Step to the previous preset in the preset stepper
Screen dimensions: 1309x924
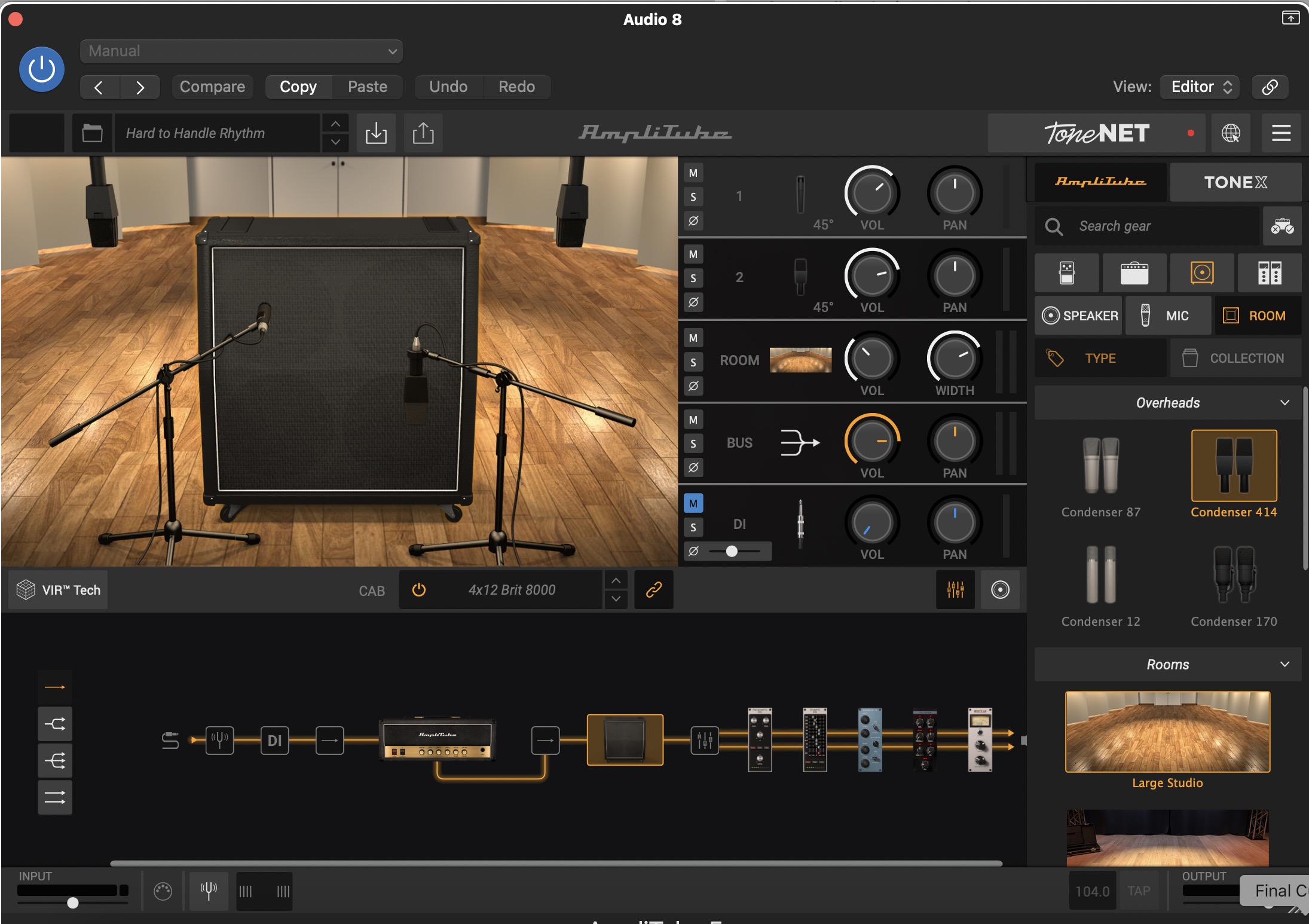[335, 124]
